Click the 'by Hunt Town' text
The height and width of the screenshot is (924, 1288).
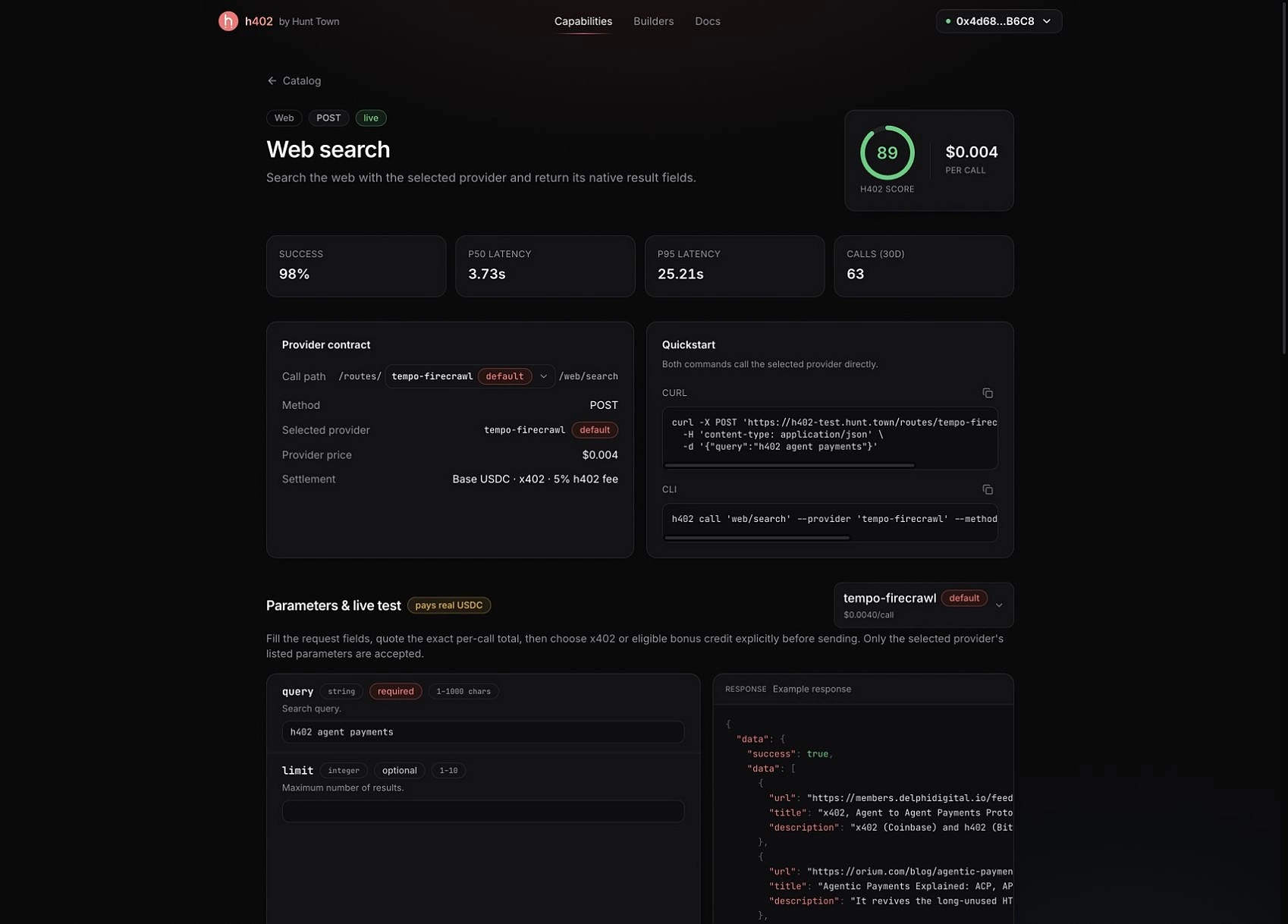click(x=309, y=22)
